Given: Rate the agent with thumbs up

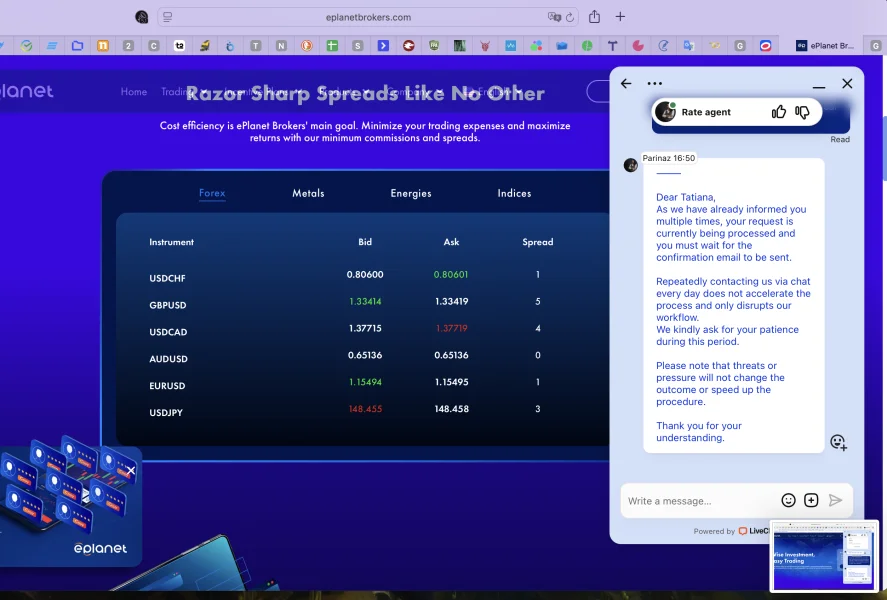Looking at the screenshot, I should tap(779, 112).
